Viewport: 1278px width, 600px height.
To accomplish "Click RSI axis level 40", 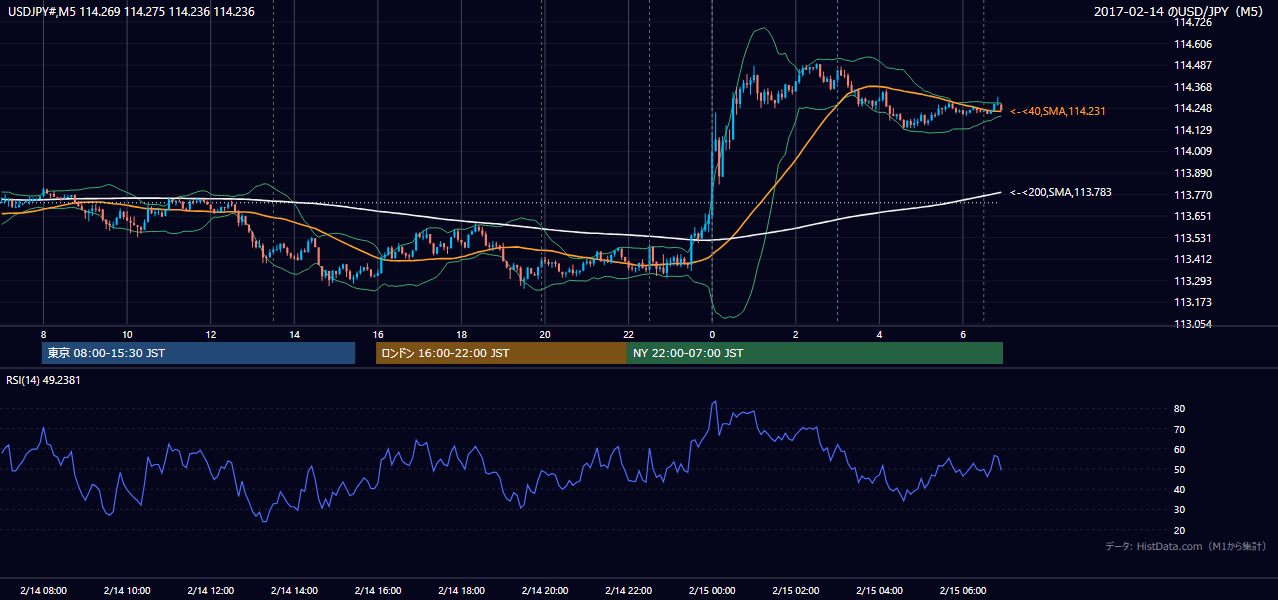I will point(1179,489).
